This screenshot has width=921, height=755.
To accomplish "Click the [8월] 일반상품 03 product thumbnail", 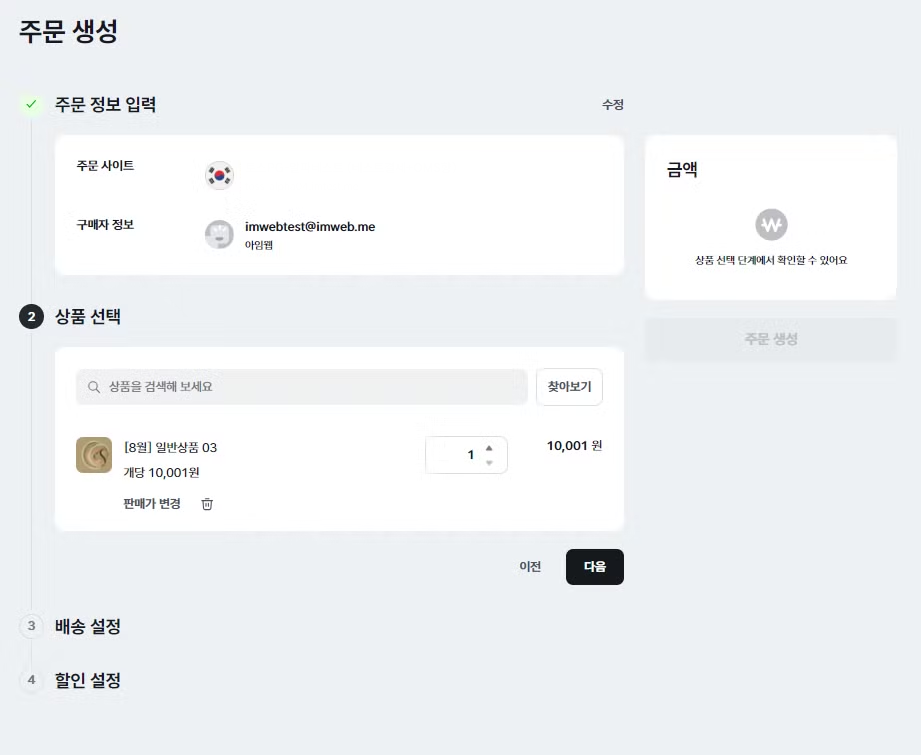I will (x=94, y=455).
